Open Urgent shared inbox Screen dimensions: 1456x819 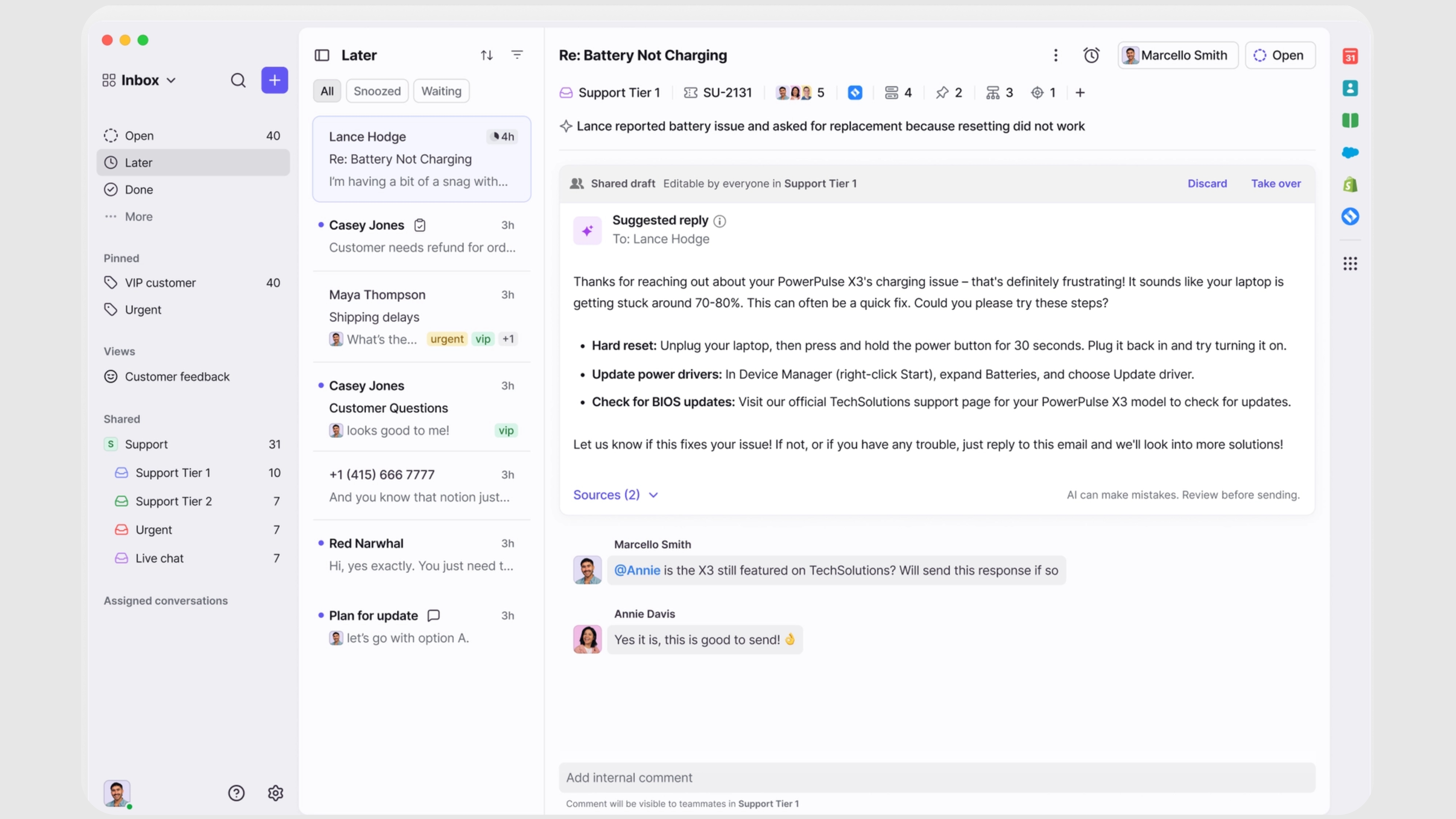click(193, 530)
